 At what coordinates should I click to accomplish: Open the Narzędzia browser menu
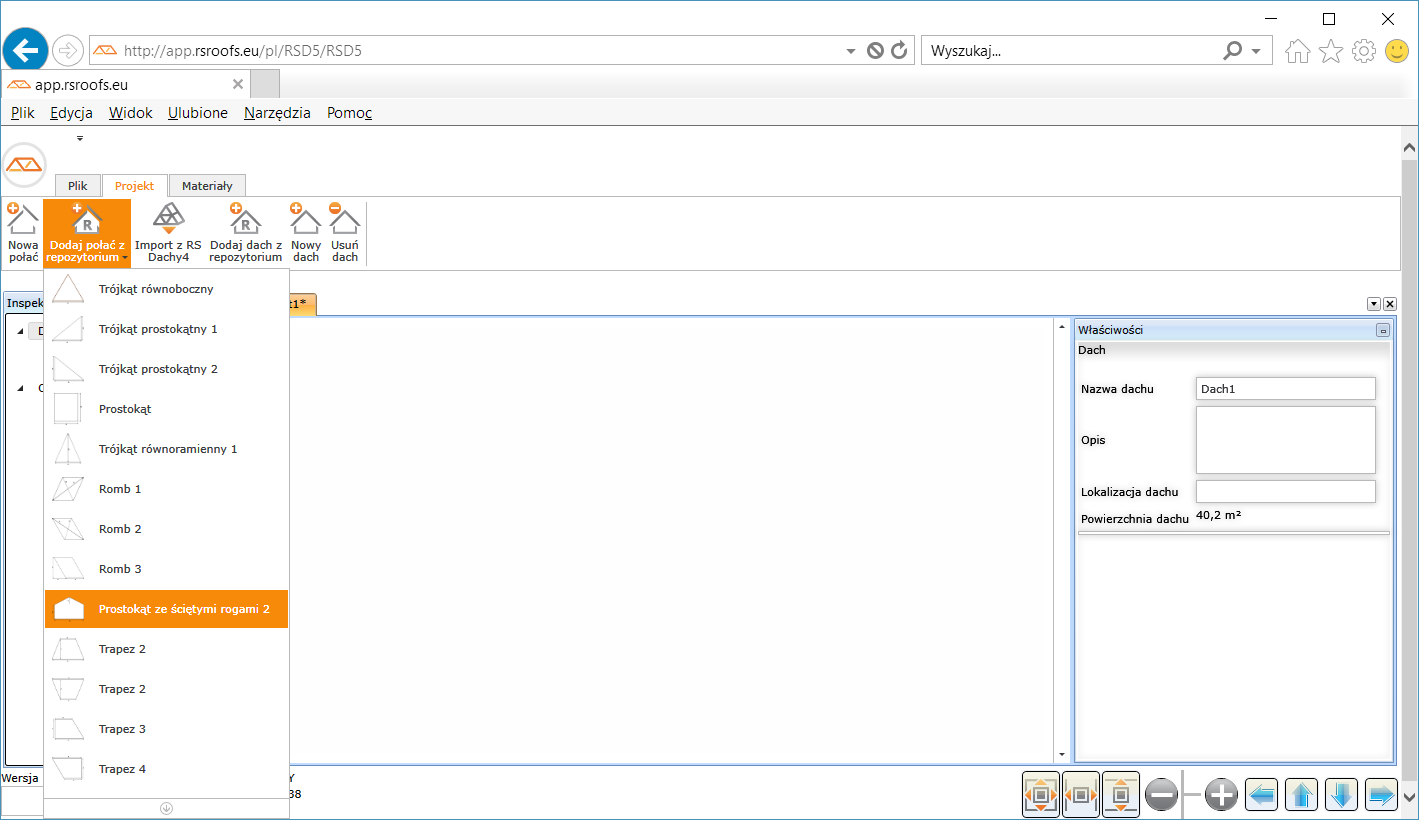point(277,113)
